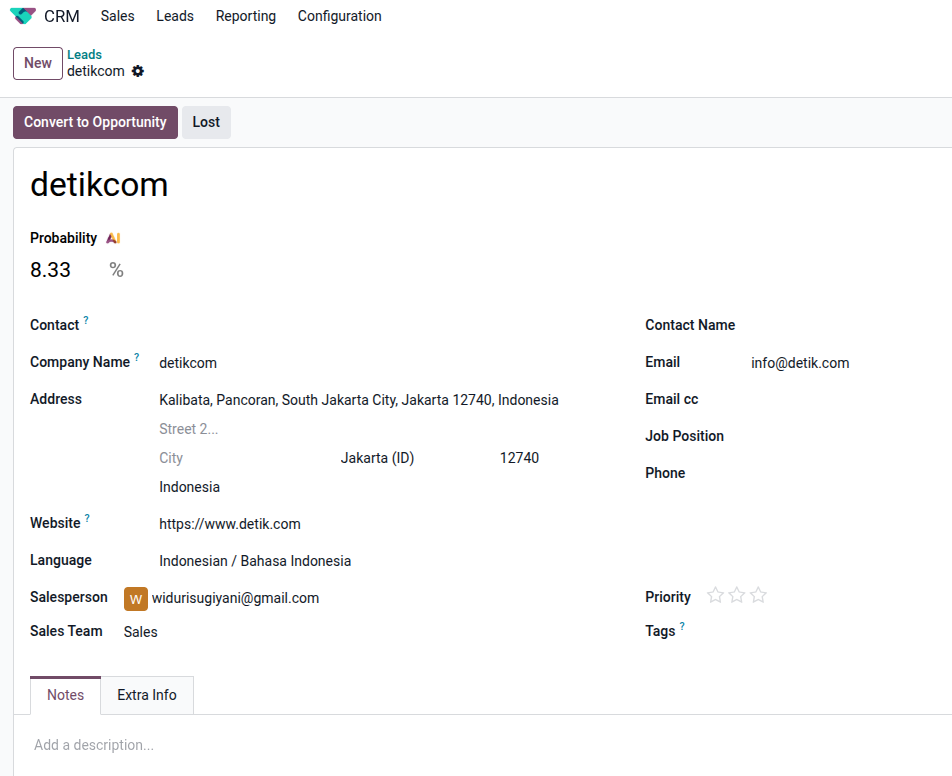This screenshot has height=776, width=952.
Task: Set priority to two stars
Action: coord(737,596)
